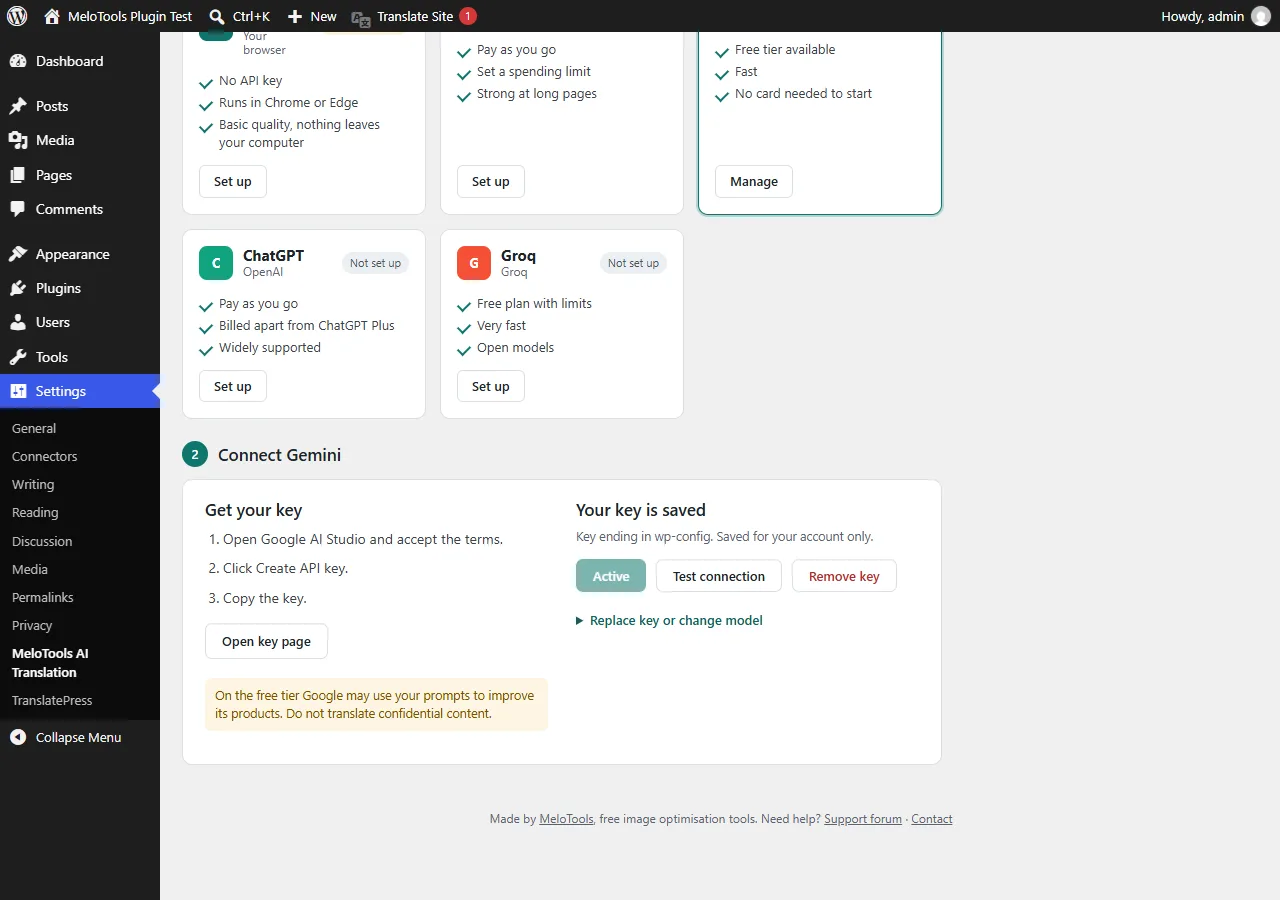
Task: Click the text Billed apart from ChatGPT Plus
Action: click(307, 325)
